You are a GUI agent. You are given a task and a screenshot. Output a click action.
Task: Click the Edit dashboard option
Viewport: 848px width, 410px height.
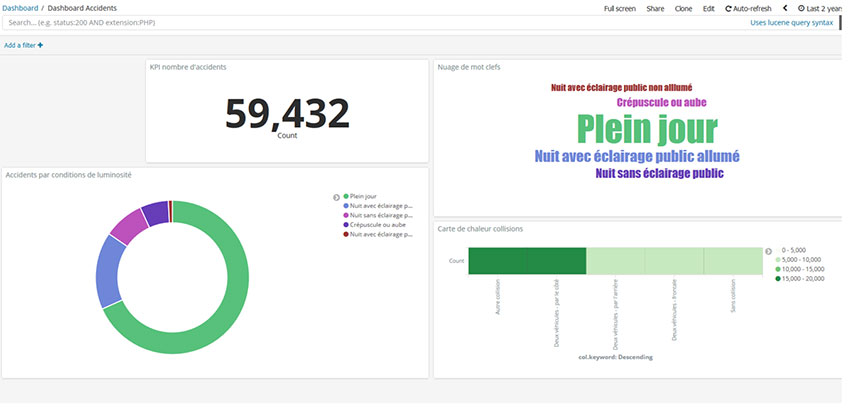[708, 8]
